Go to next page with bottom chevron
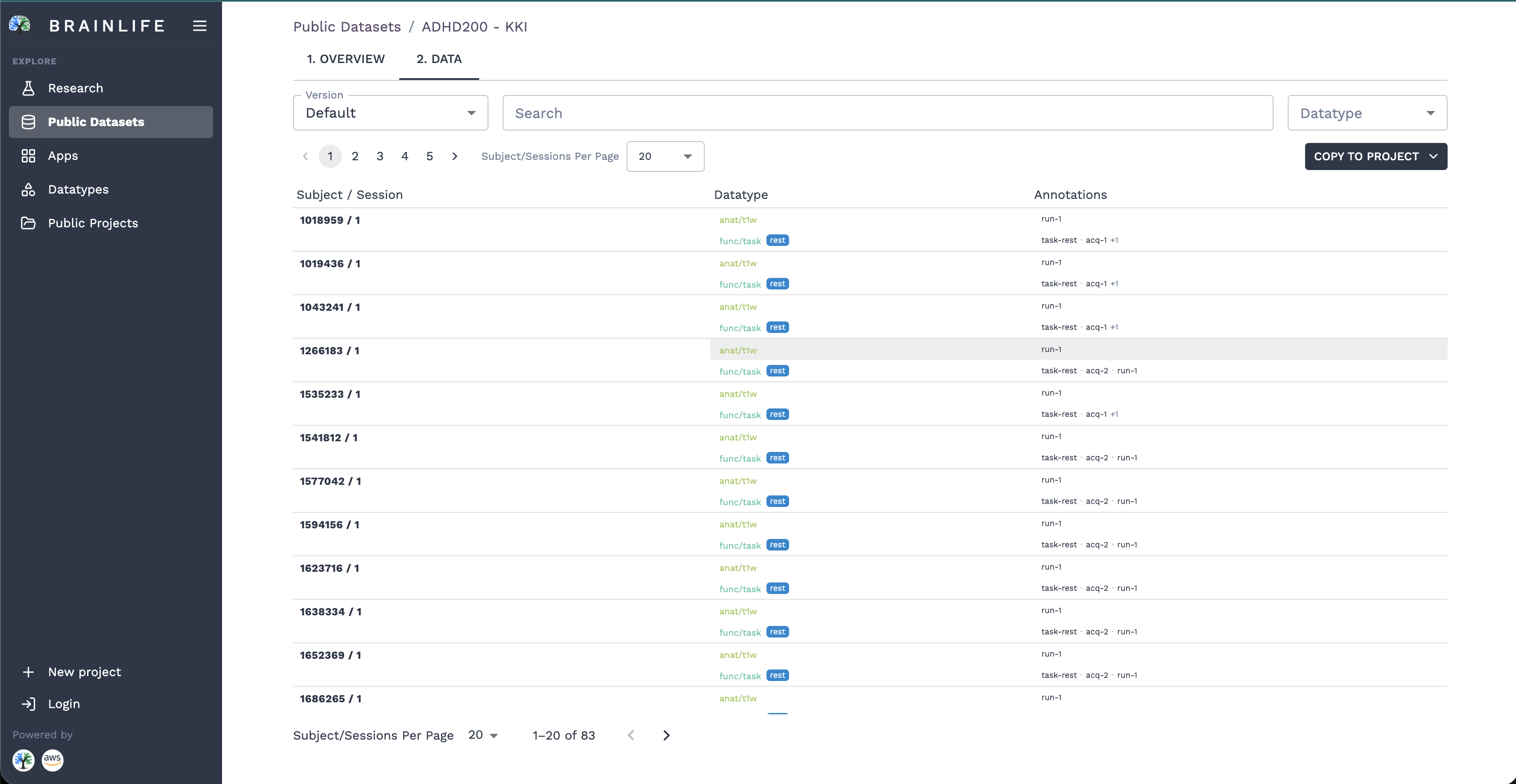This screenshot has width=1516, height=784. click(x=666, y=735)
